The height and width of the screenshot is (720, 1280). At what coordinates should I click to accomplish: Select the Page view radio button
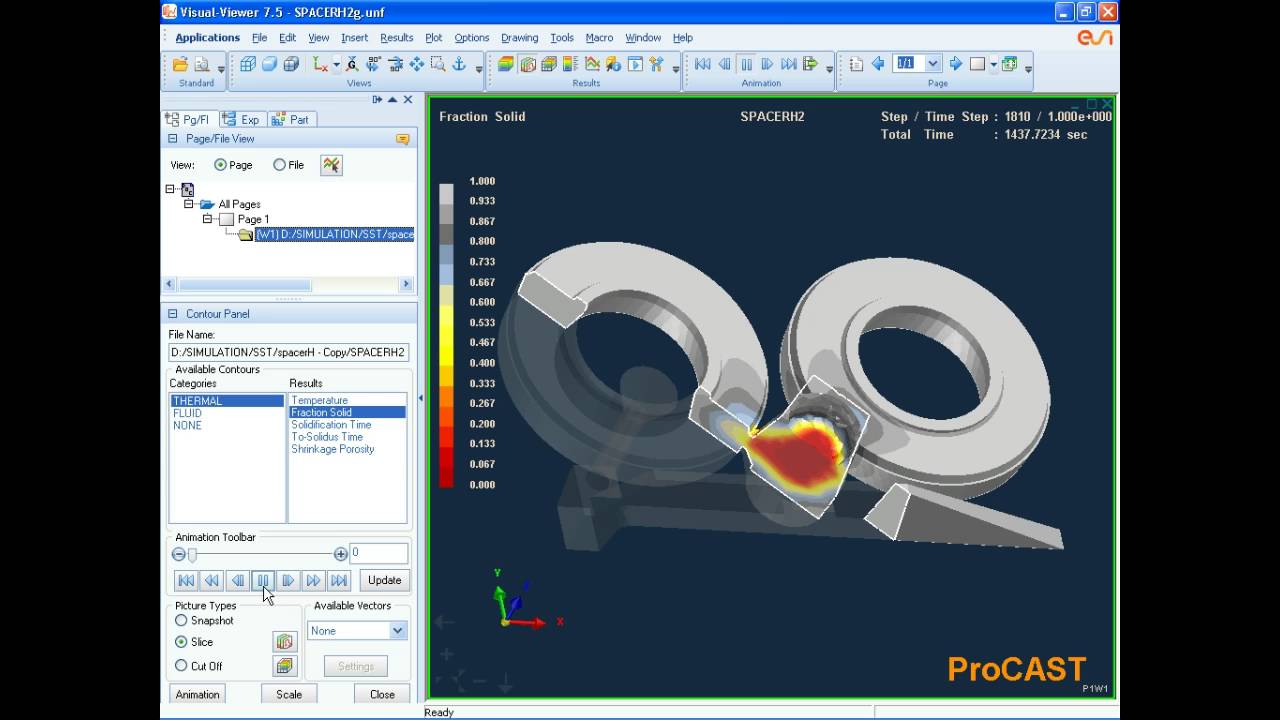point(220,165)
